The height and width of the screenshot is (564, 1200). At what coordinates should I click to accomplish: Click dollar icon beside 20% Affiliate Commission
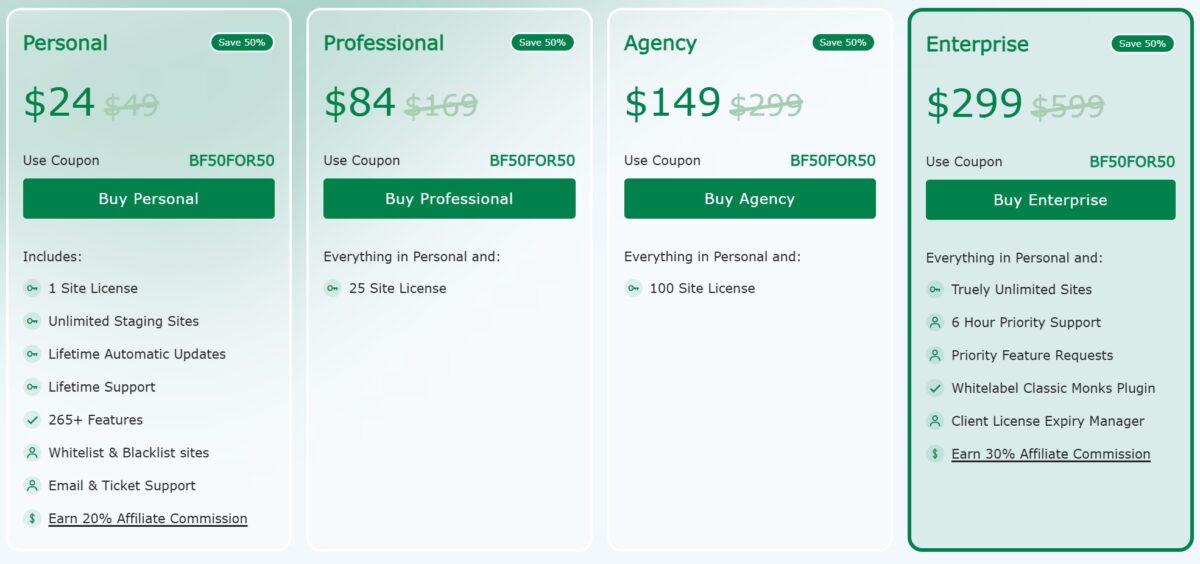[32, 518]
